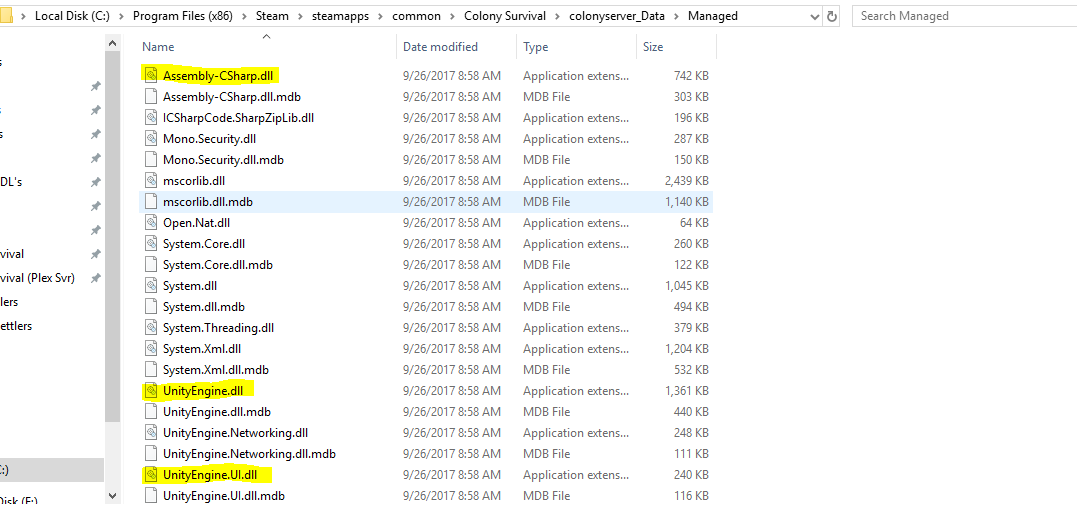Click the UnityEngine.Networking.dll file icon
This screenshot has width=1077, height=515.
(x=151, y=433)
